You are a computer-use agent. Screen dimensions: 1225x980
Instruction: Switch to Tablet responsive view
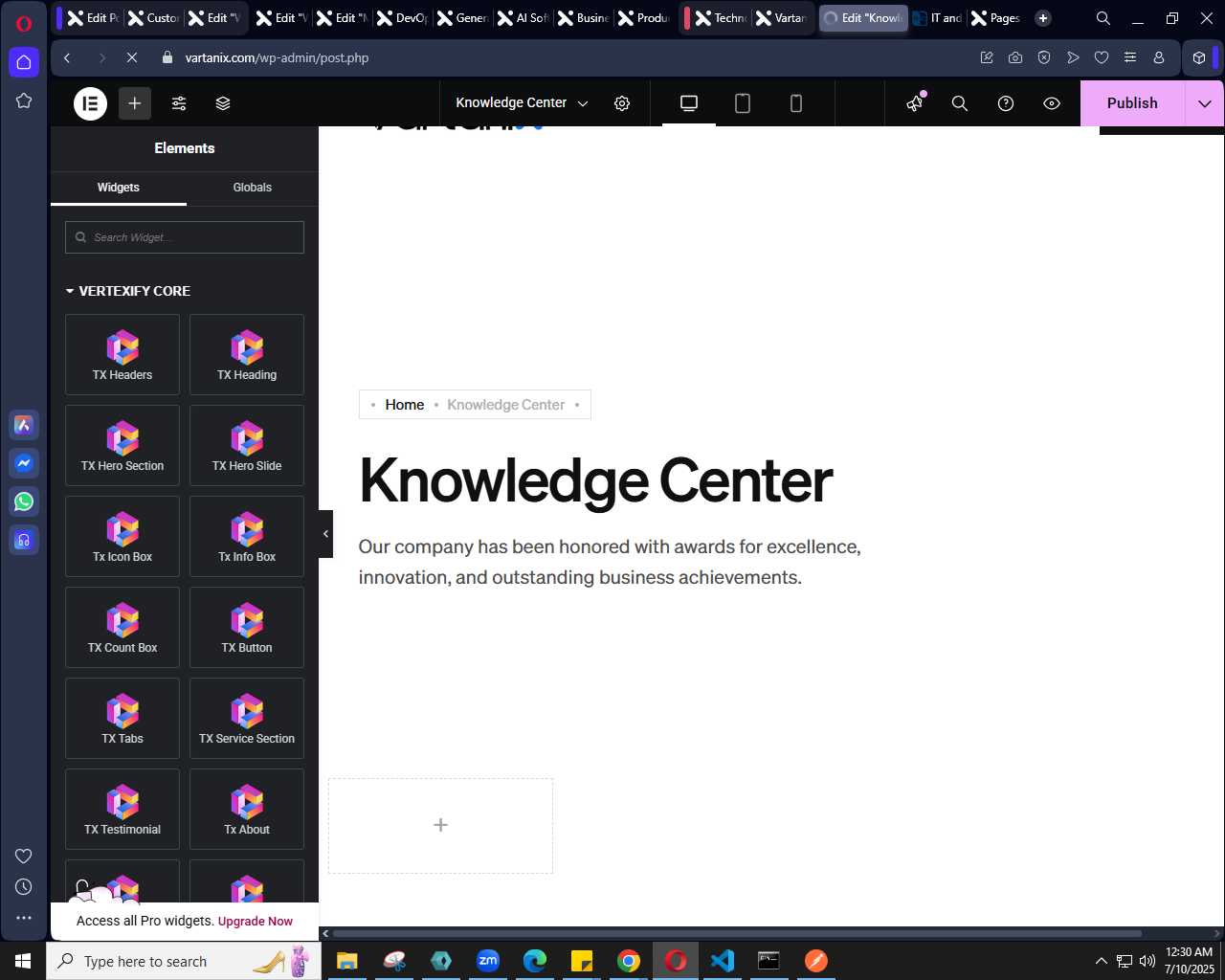pos(743,103)
